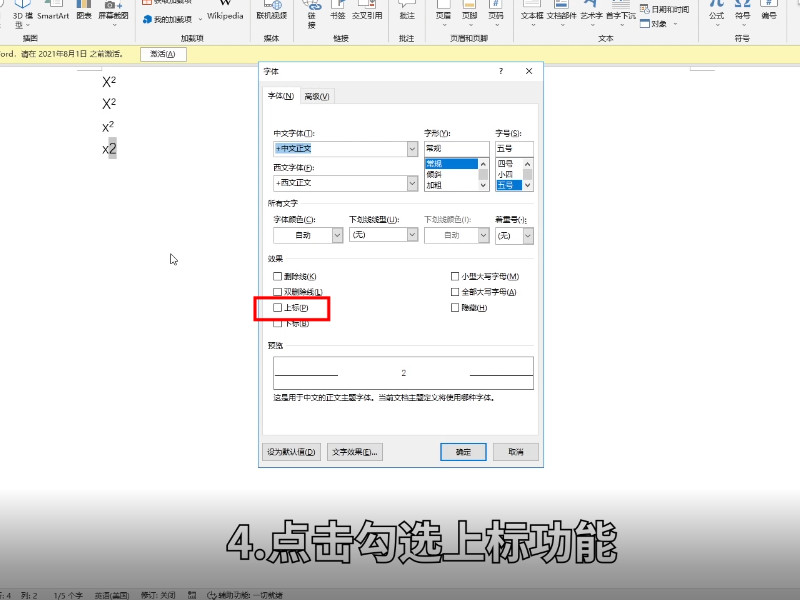Open the 符号 symbol menu
Screen dimensions: 800x600
[x=742, y=13]
